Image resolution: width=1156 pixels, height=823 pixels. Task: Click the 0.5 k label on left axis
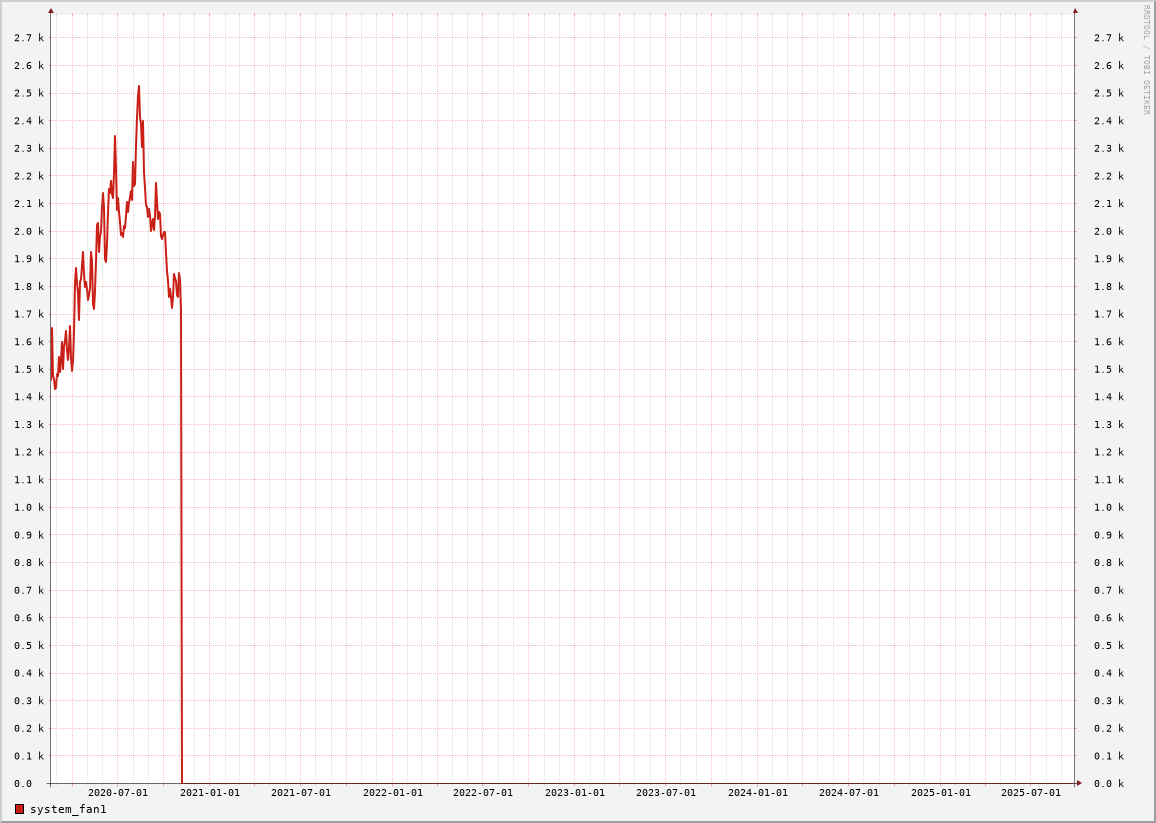[x=29, y=646]
